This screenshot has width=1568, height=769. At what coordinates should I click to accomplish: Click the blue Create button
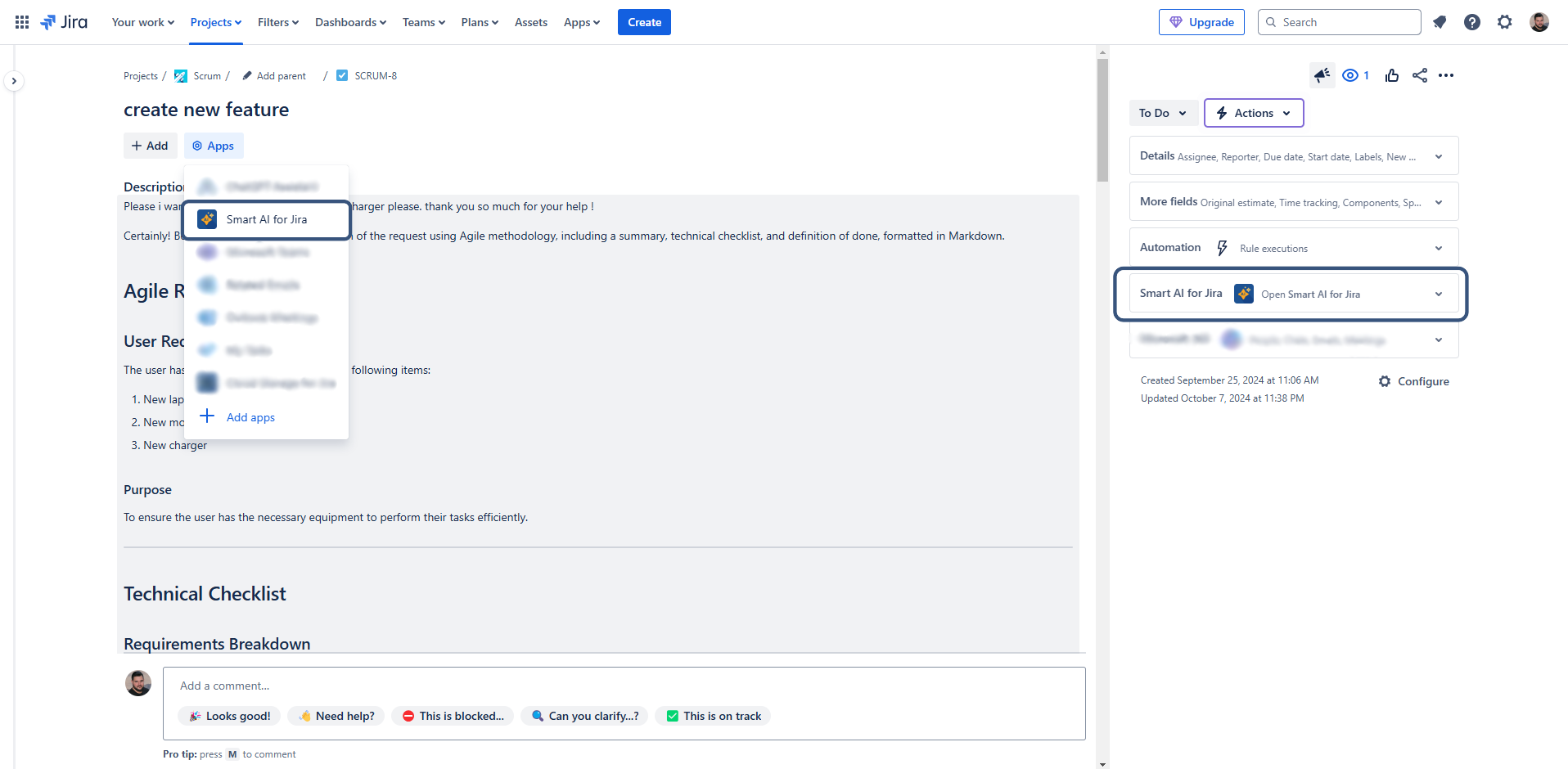click(x=644, y=22)
